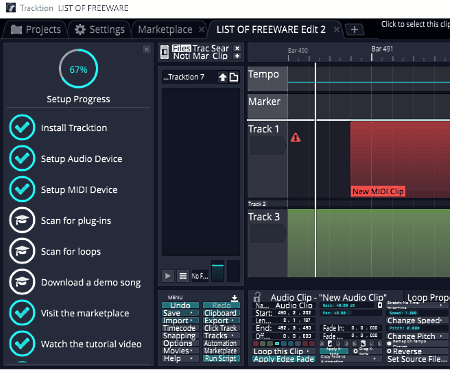The height and width of the screenshot is (370, 450).
Task: Select the Search browser tab
Action: click(x=220, y=48)
